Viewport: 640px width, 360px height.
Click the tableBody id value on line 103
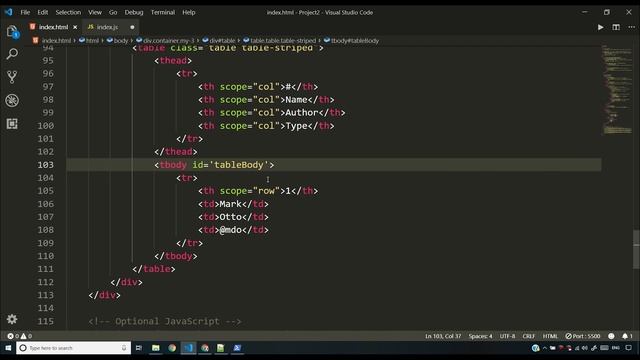click(x=239, y=164)
